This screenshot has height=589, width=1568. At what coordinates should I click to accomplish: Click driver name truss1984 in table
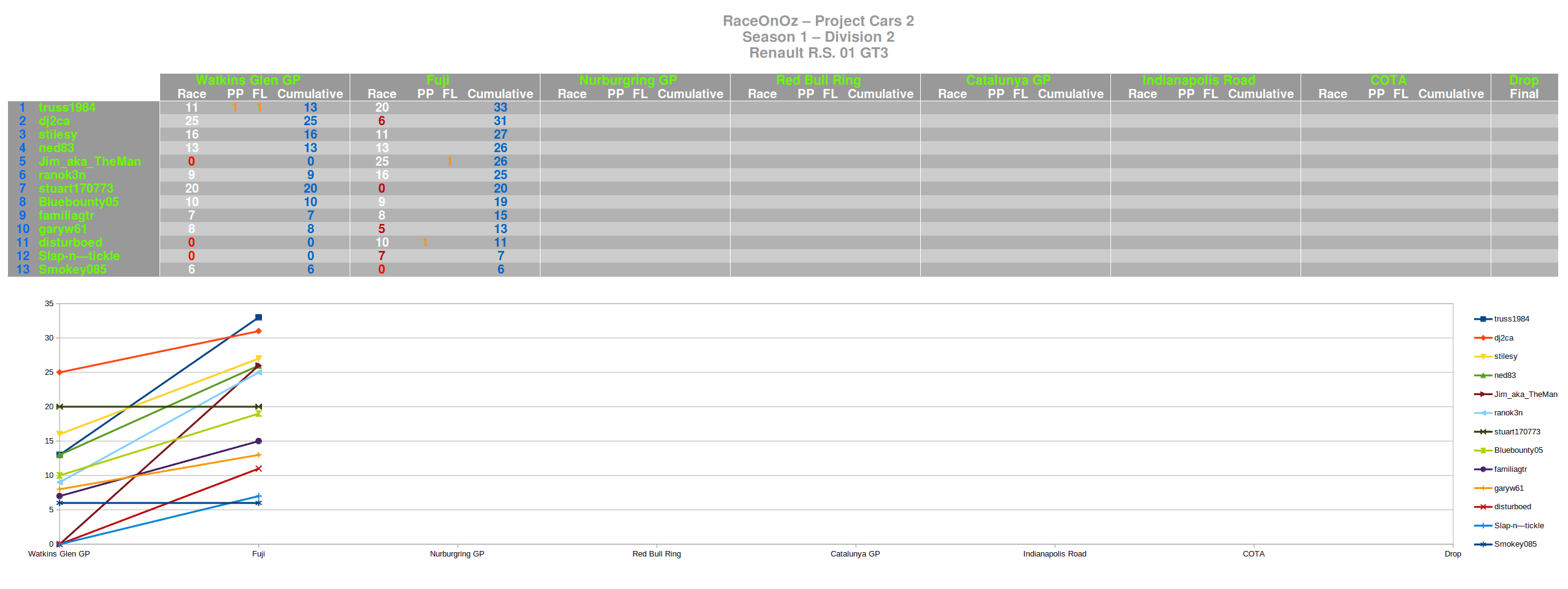(x=67, y=107)
